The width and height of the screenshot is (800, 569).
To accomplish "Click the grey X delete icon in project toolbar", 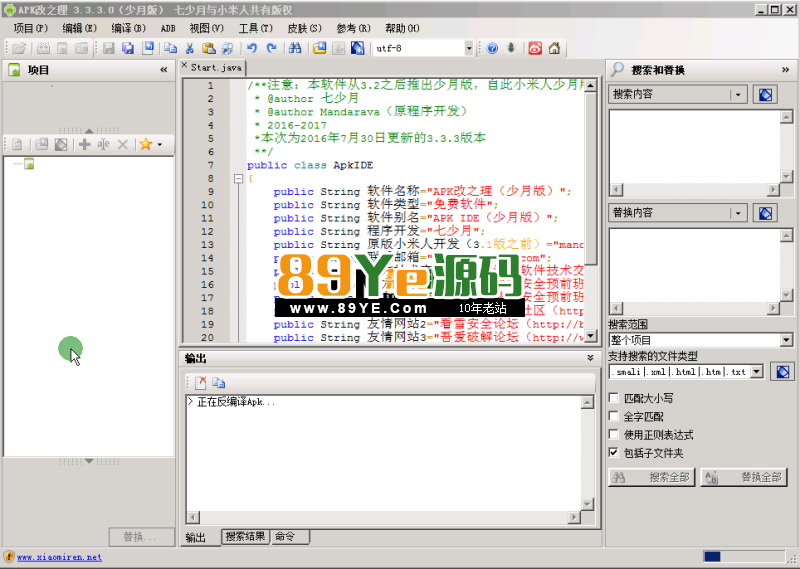I will (122, 144).
